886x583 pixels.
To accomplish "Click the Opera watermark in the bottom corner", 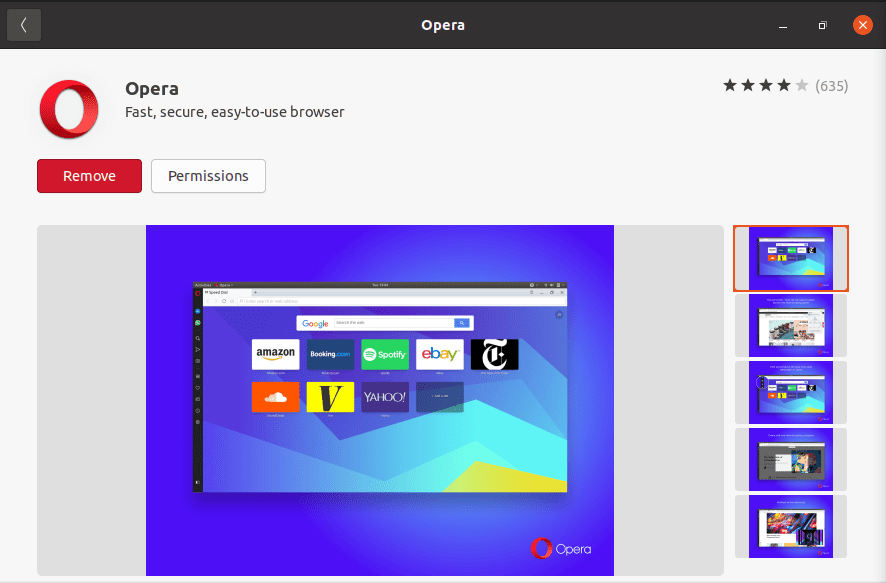I will pos(563,549).
